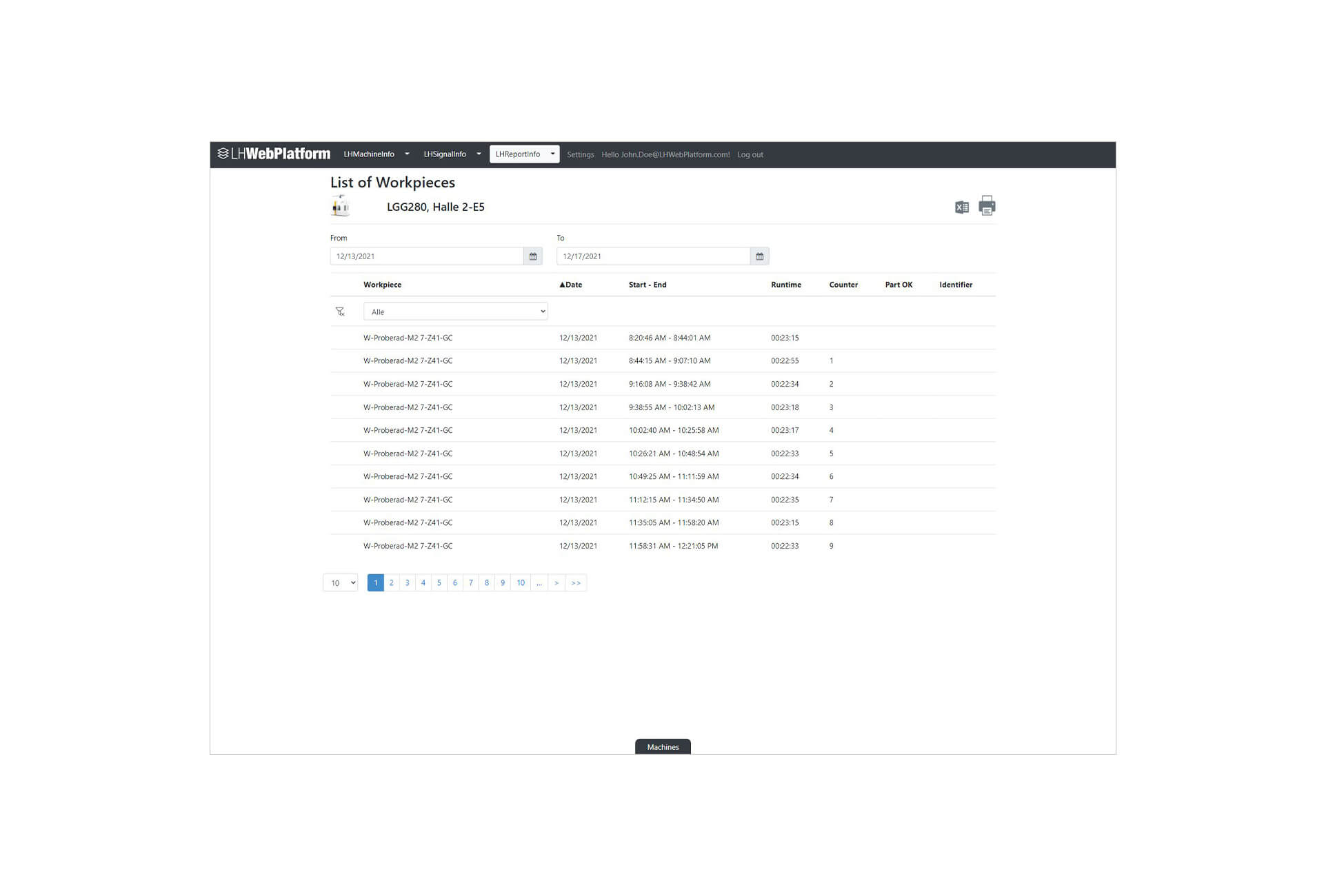Click the Log out link
This screenshot has height=896, width=1324.
tap(750, 155)
